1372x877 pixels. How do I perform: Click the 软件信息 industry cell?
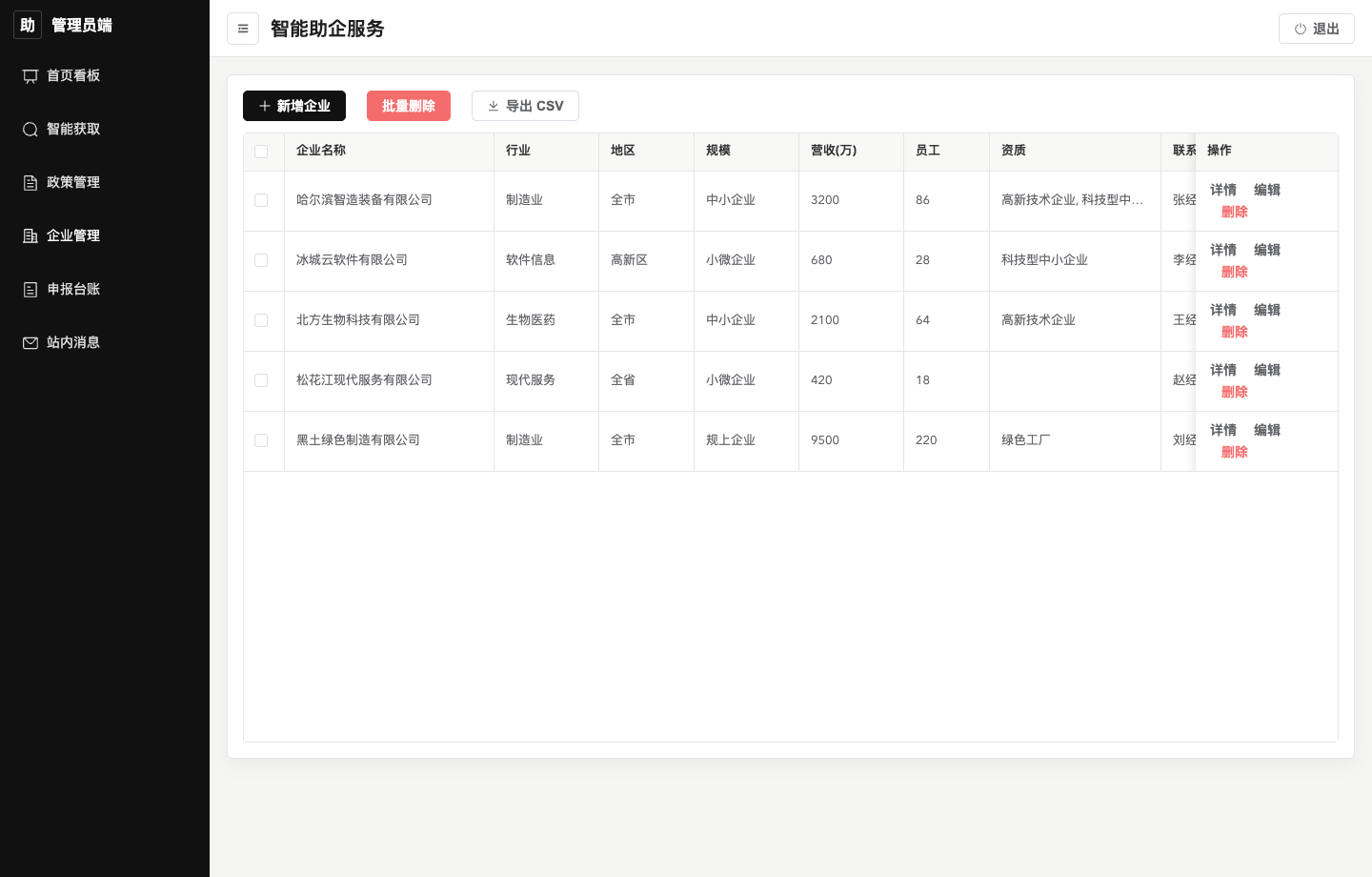(546, 260)
